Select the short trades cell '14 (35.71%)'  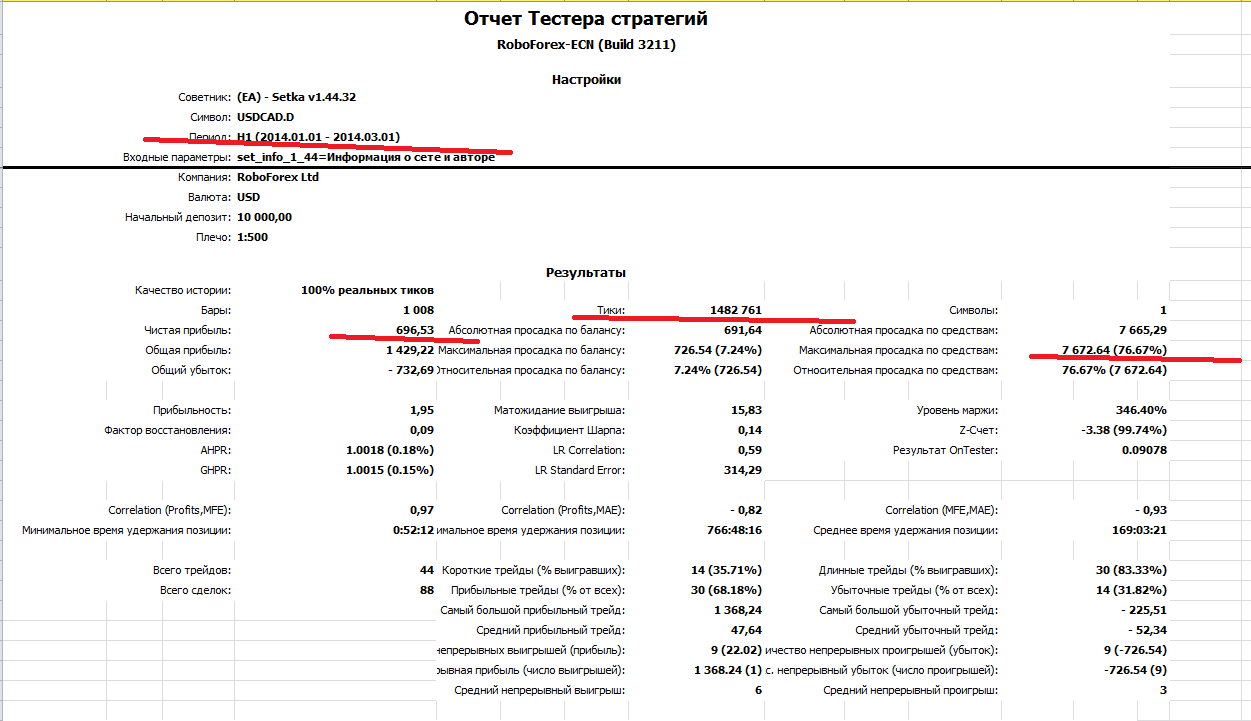pyautogui.click(x=727, y=570)
